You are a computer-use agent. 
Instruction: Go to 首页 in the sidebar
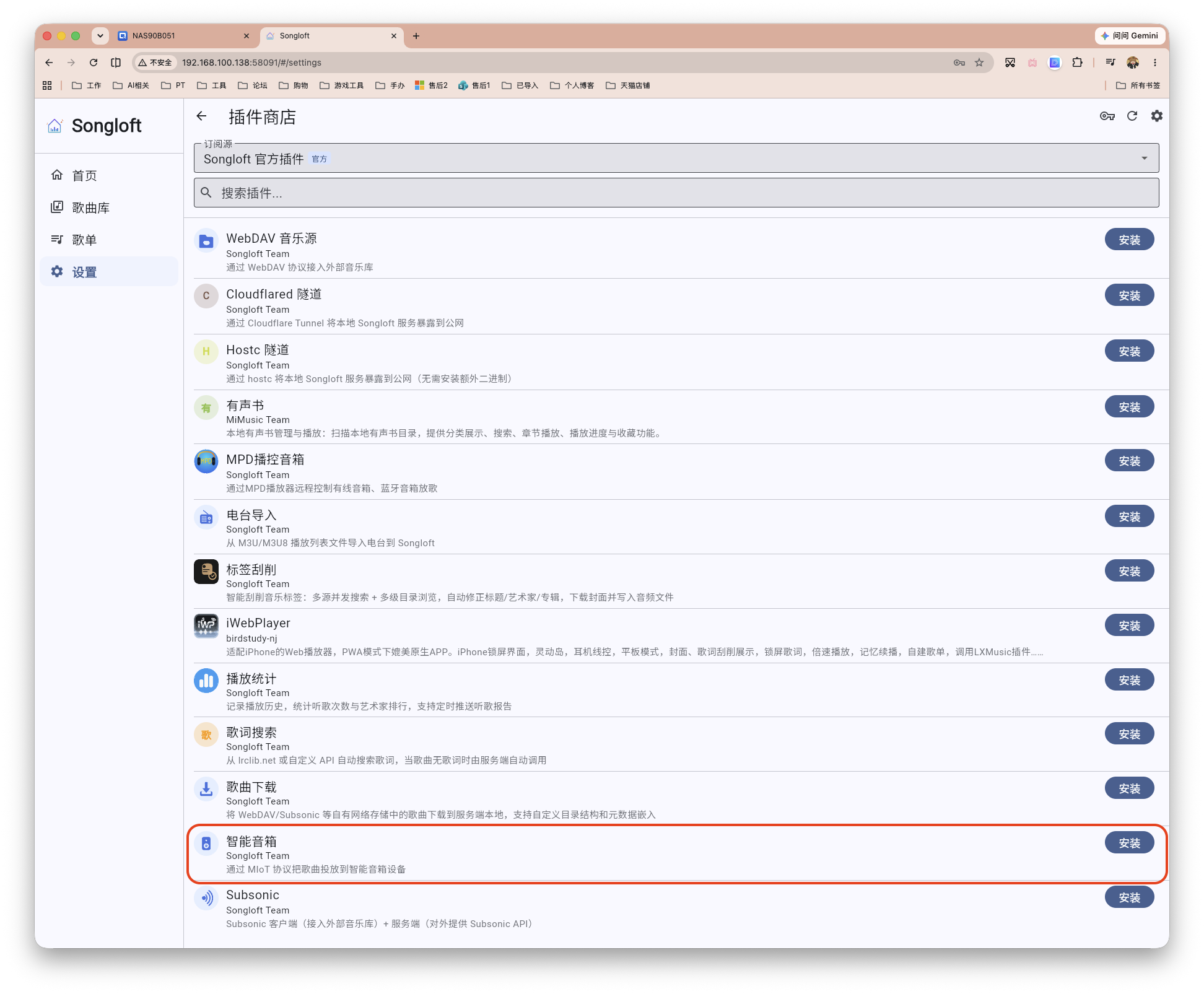(109, 176)
